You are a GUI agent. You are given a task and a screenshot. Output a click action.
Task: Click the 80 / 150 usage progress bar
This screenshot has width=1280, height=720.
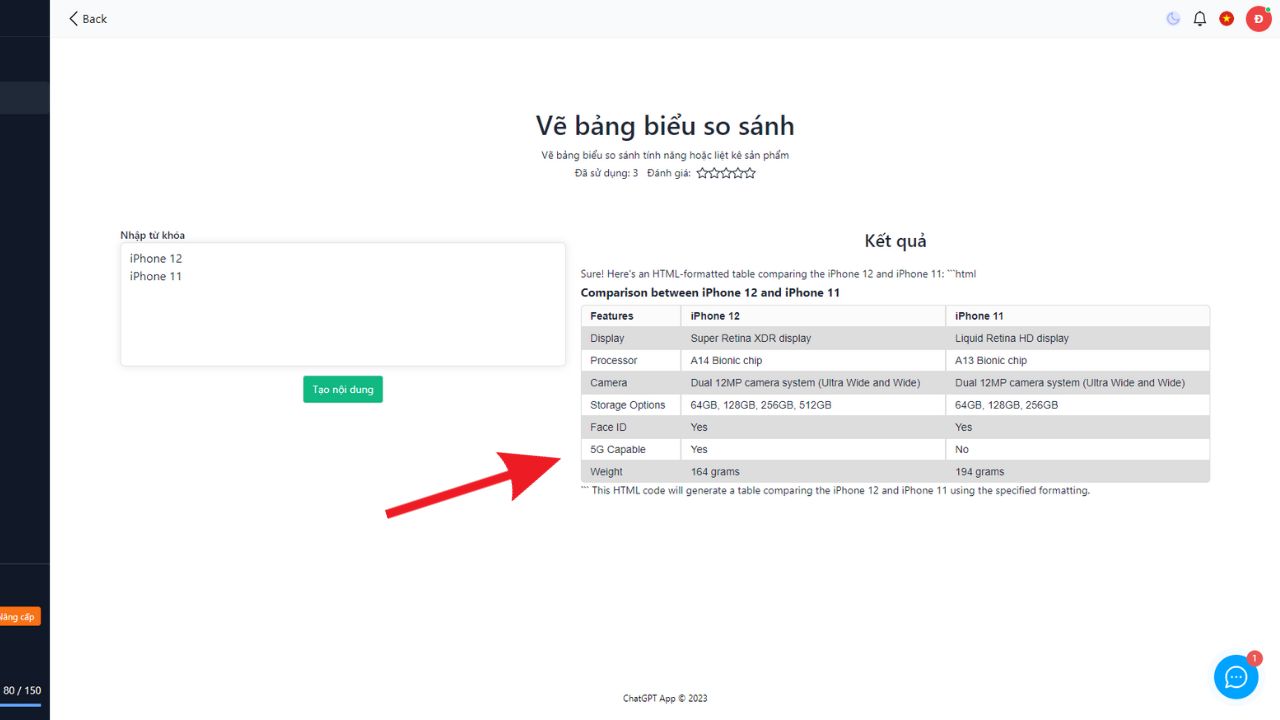21,704
